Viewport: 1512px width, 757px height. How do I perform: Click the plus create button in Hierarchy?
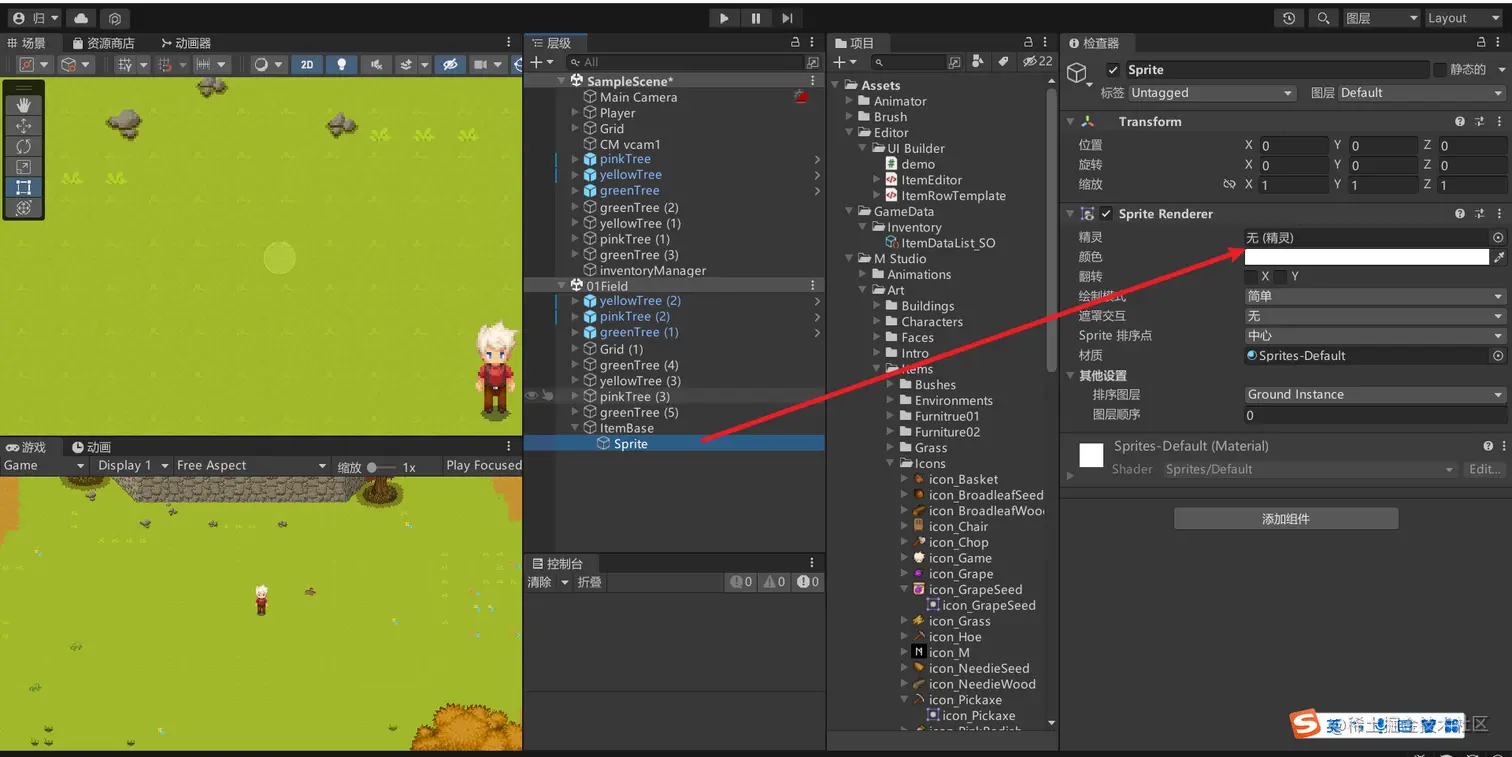pos(540,62)
